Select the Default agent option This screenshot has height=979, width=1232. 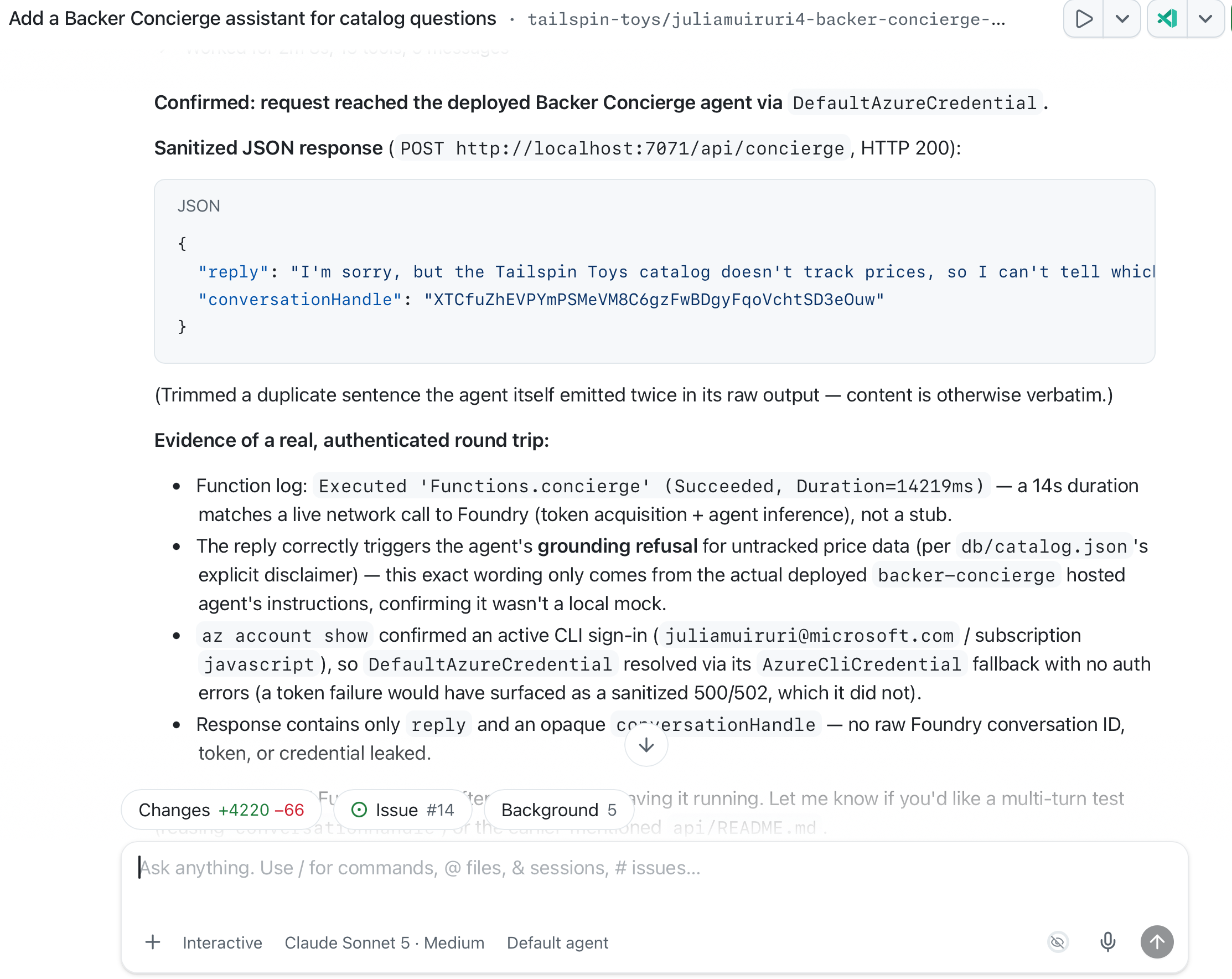pos(557,942)
